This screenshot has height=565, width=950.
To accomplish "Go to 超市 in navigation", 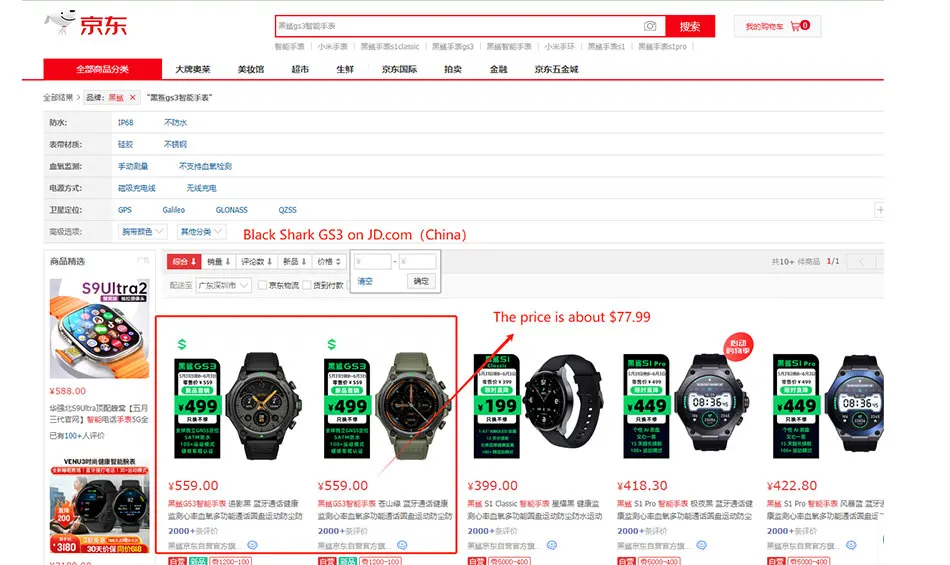I will (300, 69).
